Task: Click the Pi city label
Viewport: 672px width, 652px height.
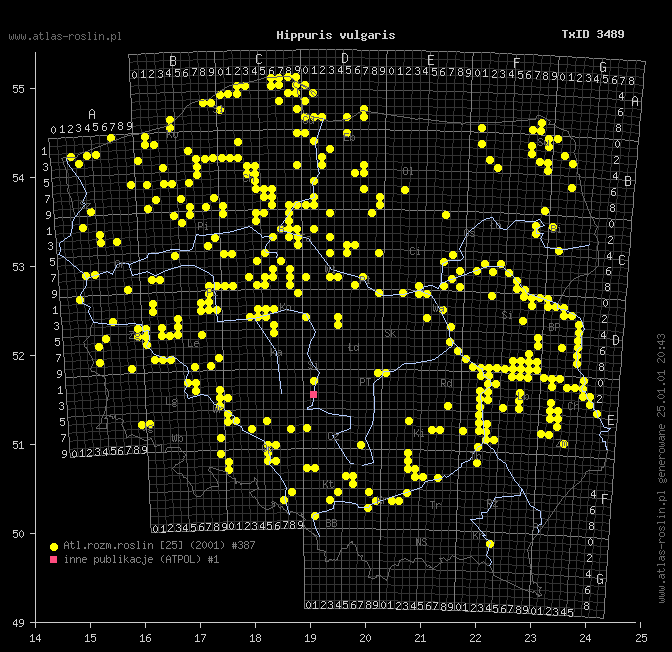Action: [x=203, y=226]
